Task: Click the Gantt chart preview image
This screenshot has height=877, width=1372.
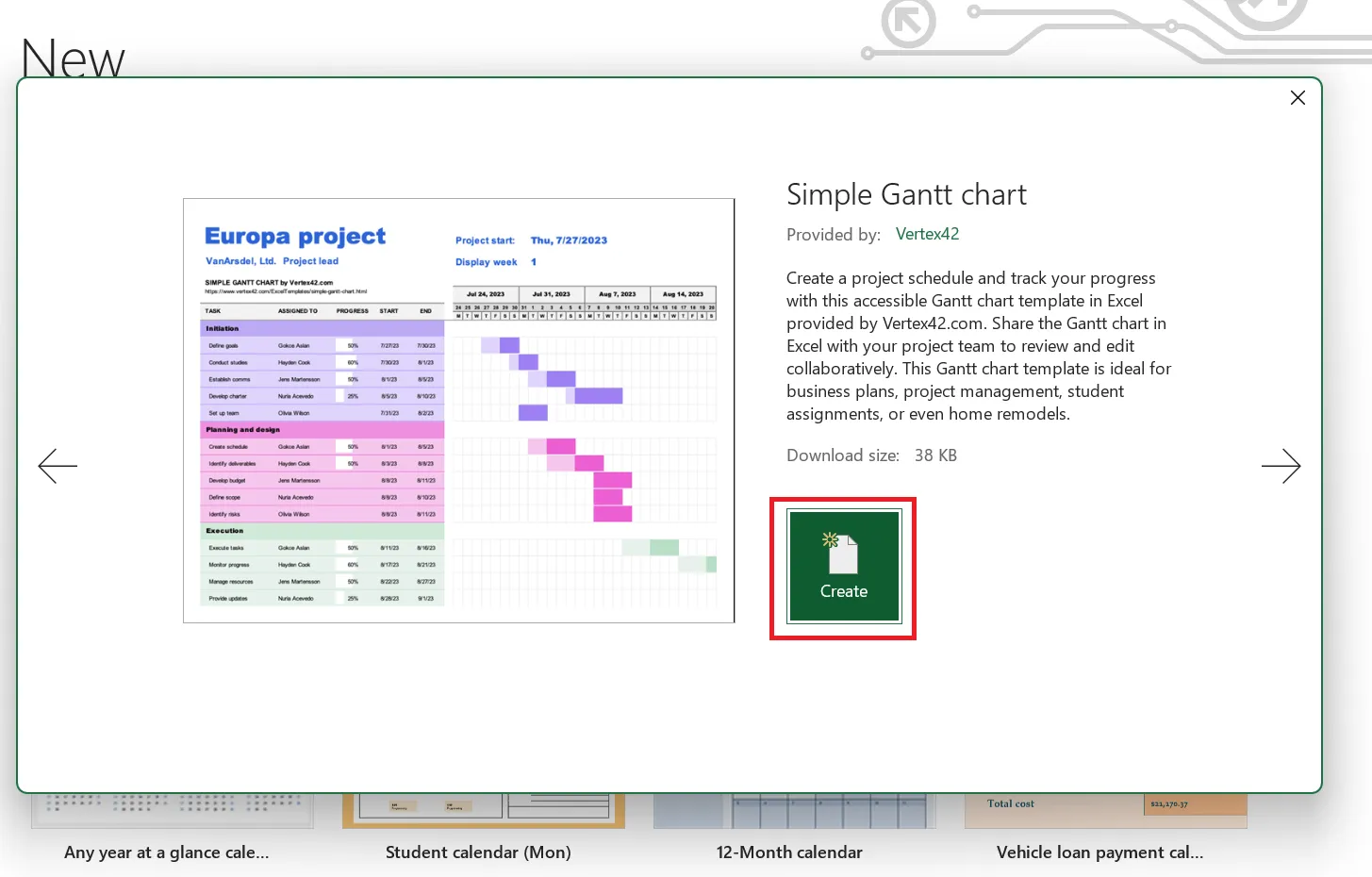Action: (x=459, y=410)
